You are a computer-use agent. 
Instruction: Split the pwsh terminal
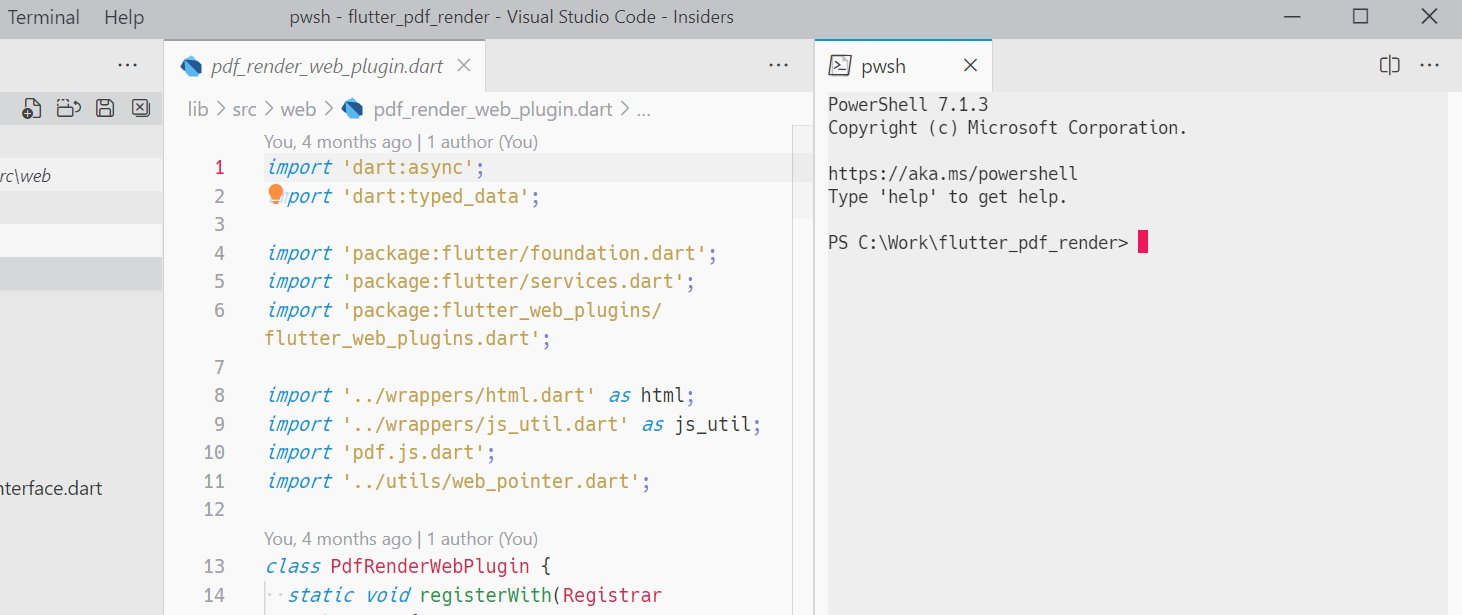1389,64
